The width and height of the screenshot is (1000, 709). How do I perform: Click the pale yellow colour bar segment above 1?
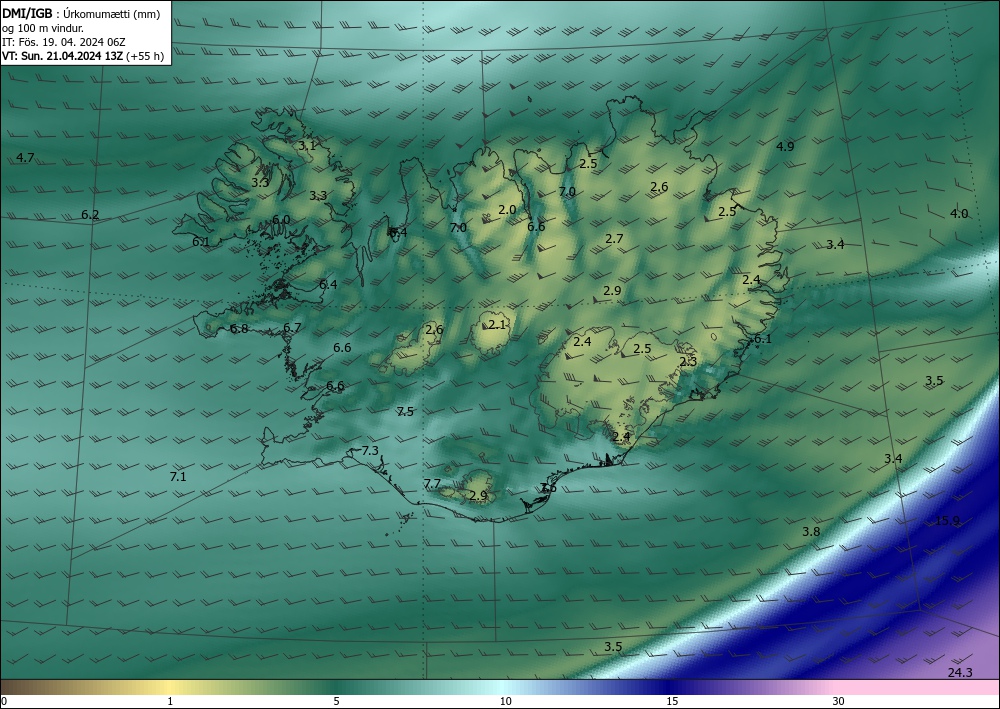click(x=170, y=687)
